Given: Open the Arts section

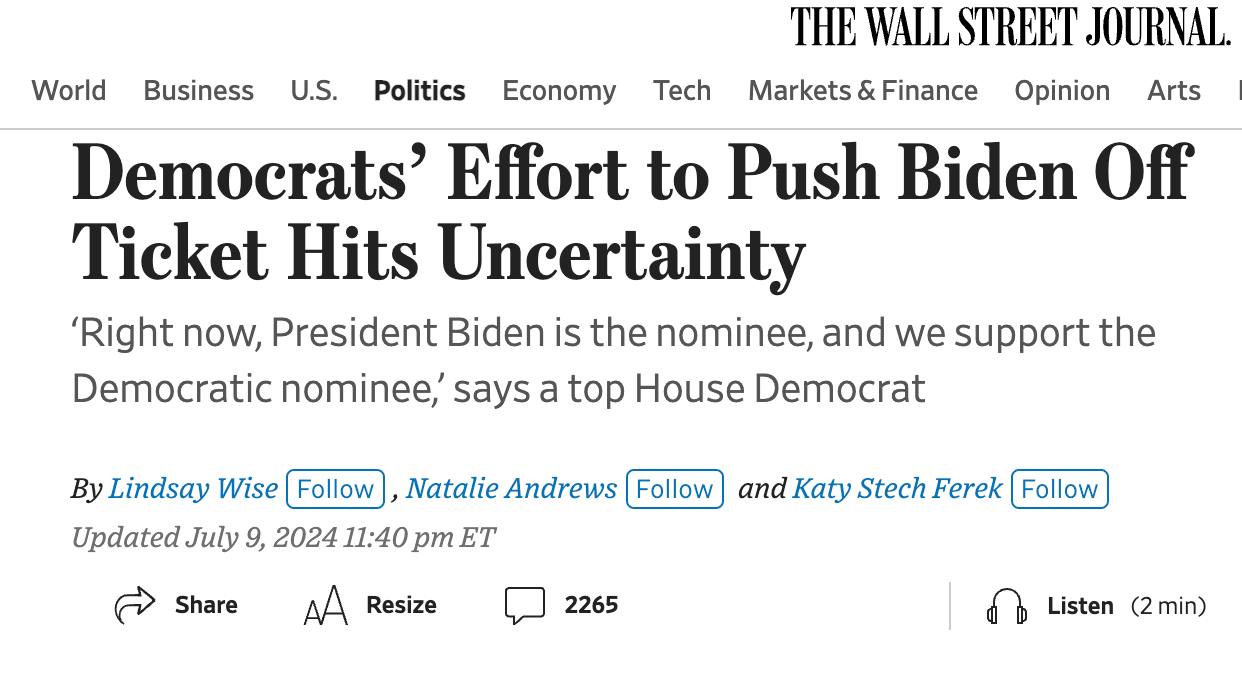Looking at the screenshot, I should tap(1174, 90).
